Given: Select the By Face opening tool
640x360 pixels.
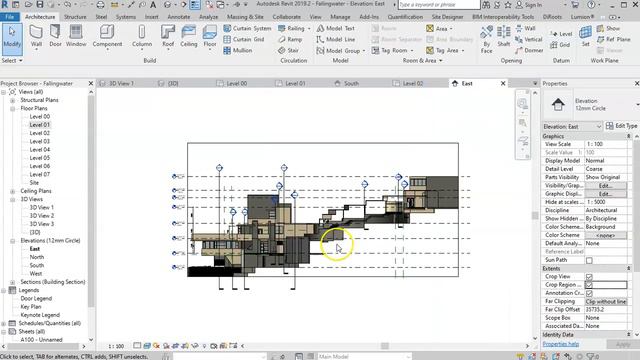Looking at the screenshot, I should [x=486, y=40].
